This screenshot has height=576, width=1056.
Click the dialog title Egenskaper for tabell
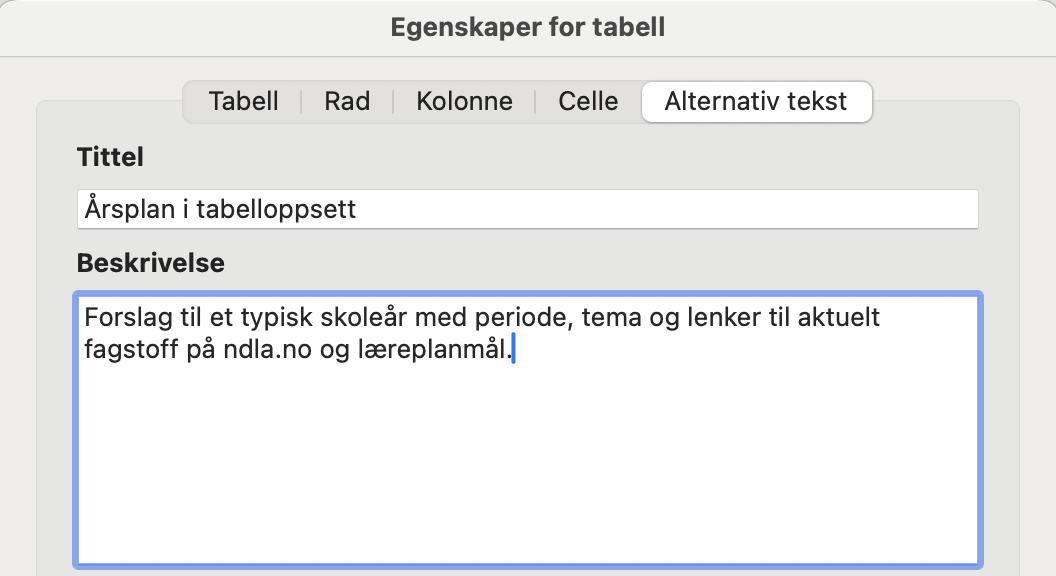coord(528,27)
